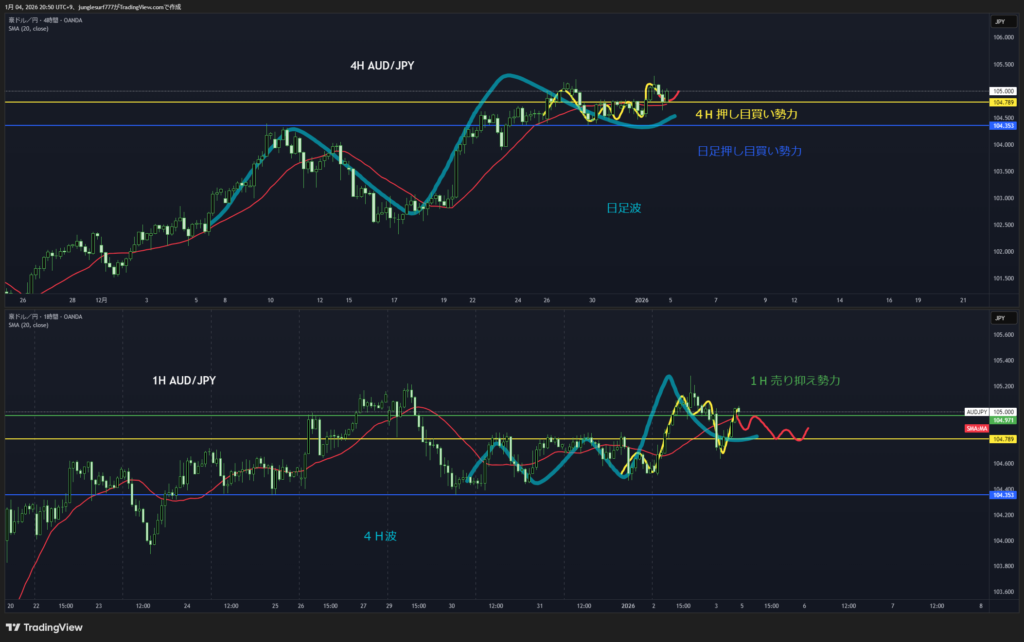Click the SMA (20, close) legend on lower chart
Image resolution: width=1024 pixels, height=642 pixels.
coord(28,325)
